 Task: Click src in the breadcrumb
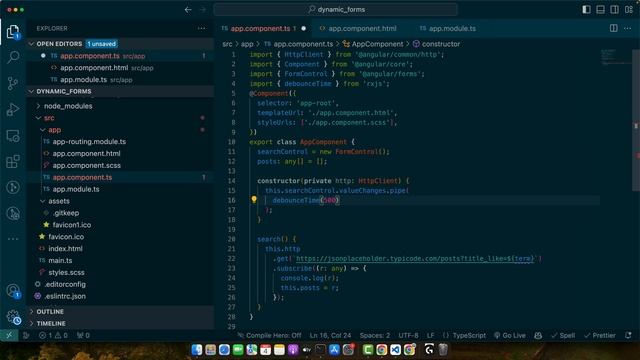point(227,44)
